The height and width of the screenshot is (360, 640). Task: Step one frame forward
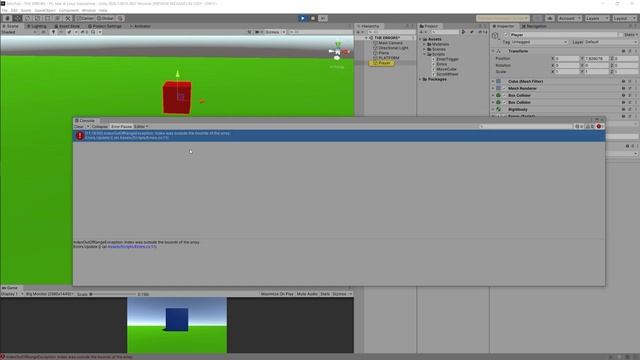point(323,18)
